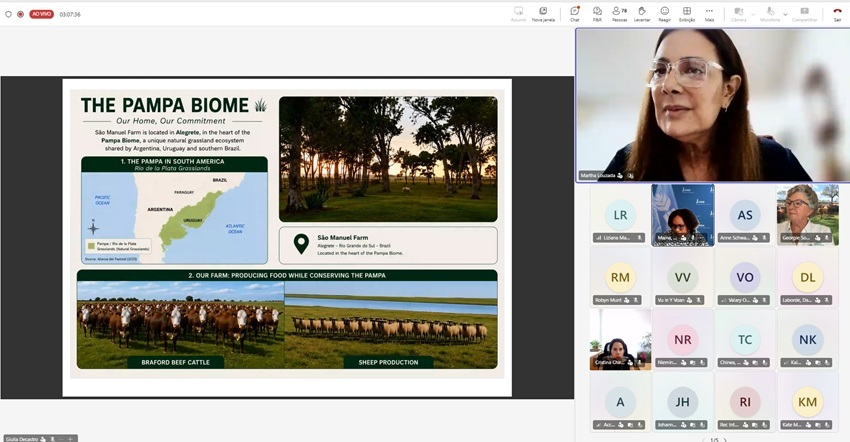The height and width of the screenshot is (442, 850).
Task: Leave the meeting with Sair
Action: pos(838,14)
